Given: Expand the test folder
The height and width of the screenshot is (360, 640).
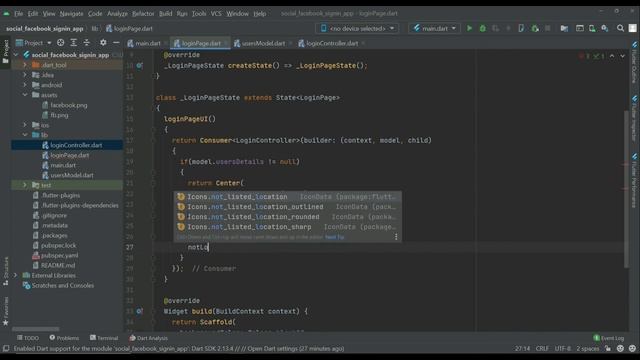Looking at the screenshot, I should tap(24, 185).
